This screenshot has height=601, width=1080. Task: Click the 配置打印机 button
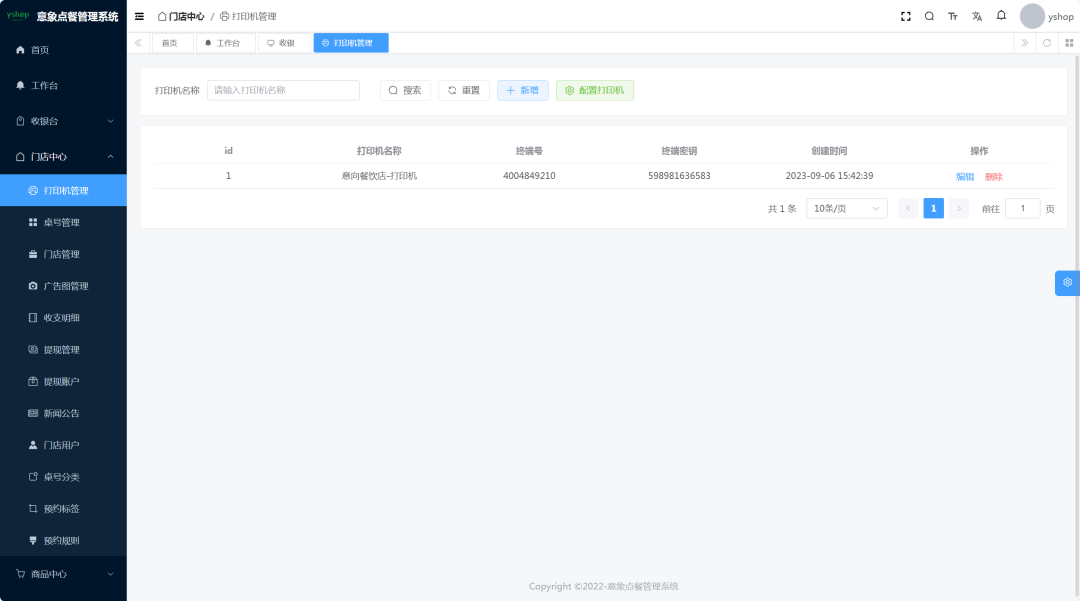tap(594, 90)
